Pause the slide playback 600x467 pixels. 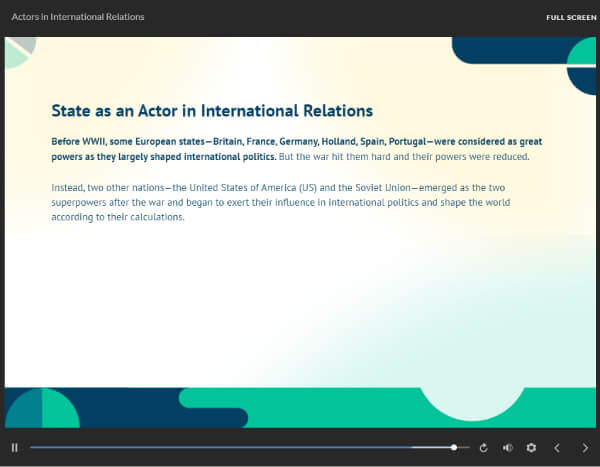[x=15, y=447]
